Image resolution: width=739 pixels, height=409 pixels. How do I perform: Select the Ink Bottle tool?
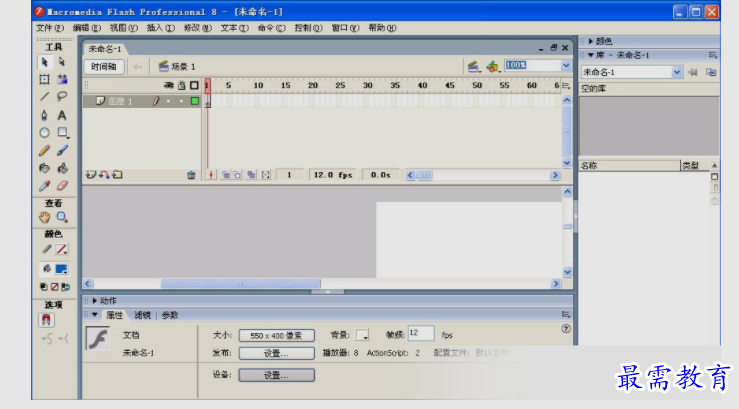tap(44, 168)
